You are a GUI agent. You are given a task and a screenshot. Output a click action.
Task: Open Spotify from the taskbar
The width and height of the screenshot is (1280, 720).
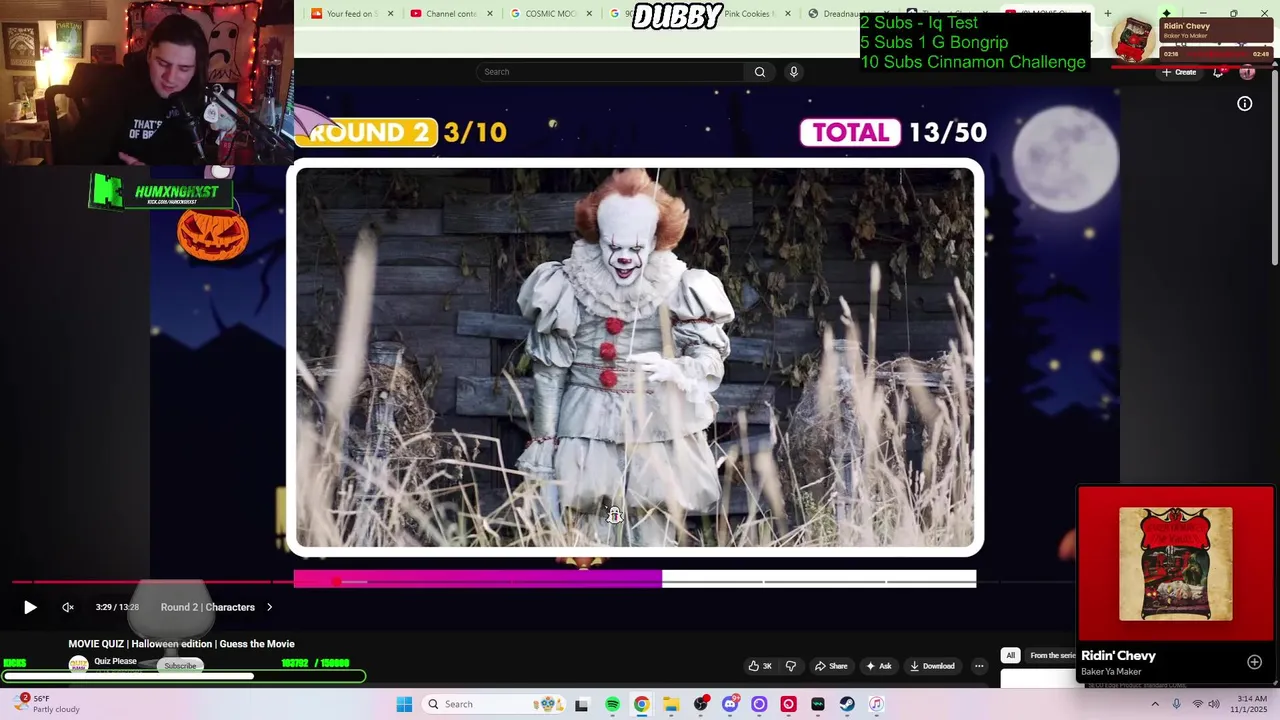tap(612, 704)
